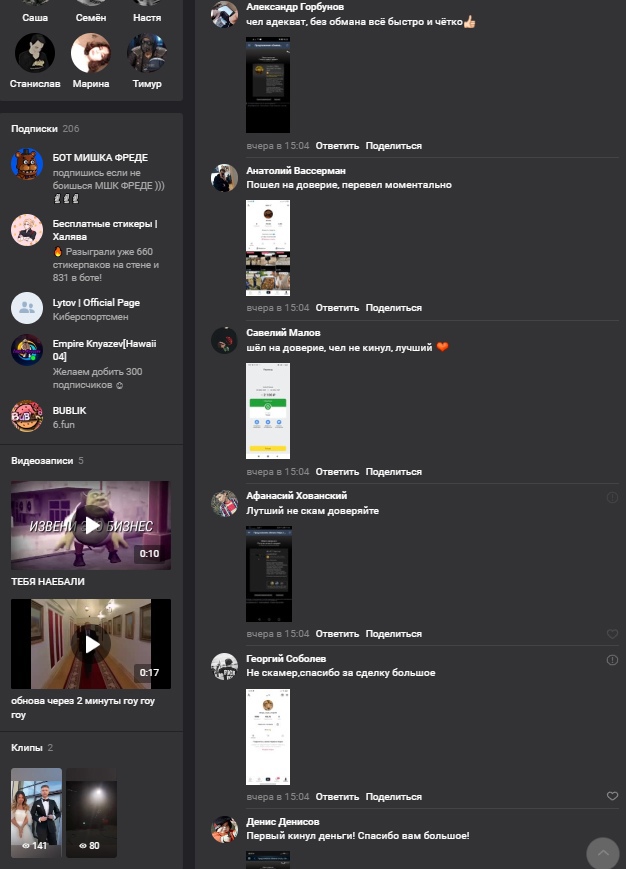Play the 0:17 corridor video
The width and height of the screenshot is (626, 869).
tap(91, 644)
